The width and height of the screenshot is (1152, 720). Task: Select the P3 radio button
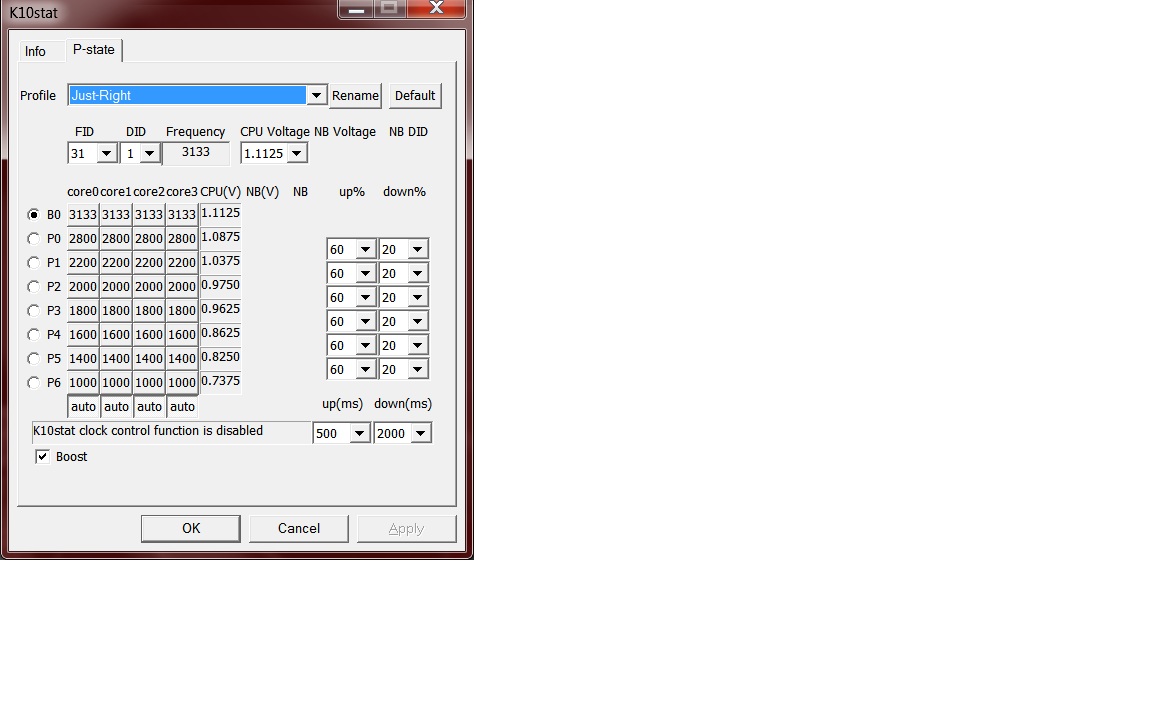pyautogui.click(x=33, y=311)
